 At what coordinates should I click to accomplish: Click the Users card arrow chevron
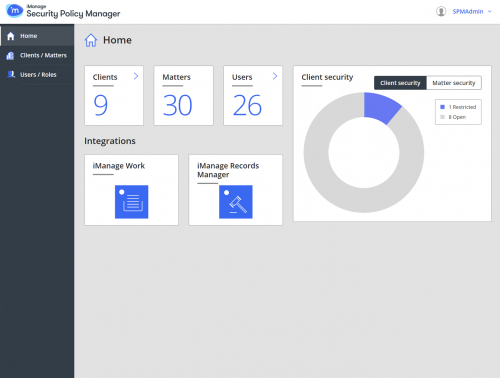pyautogui.click(x=275, y=76)
